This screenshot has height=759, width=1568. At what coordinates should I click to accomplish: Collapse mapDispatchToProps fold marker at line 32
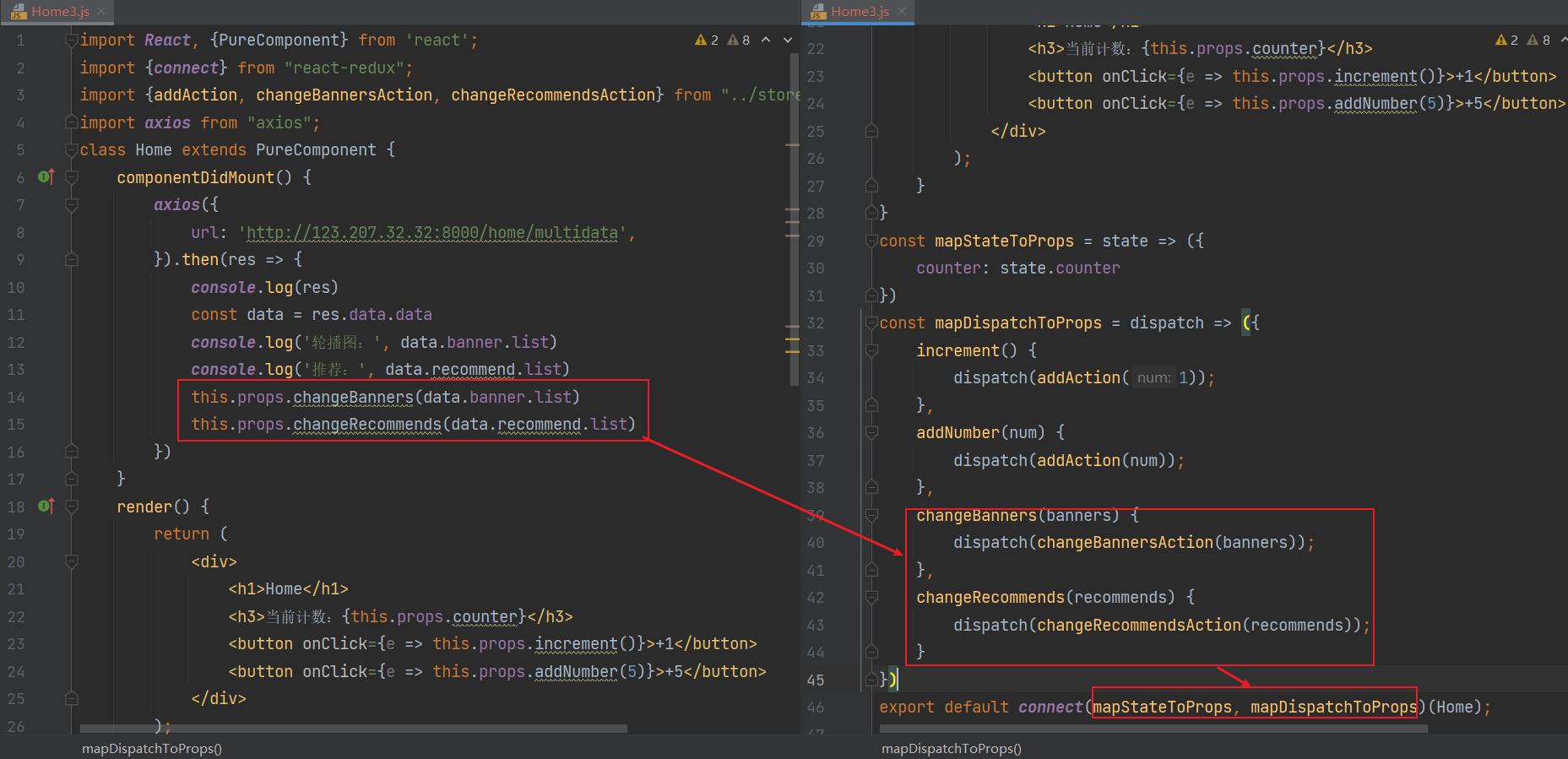tap(871, 323)
